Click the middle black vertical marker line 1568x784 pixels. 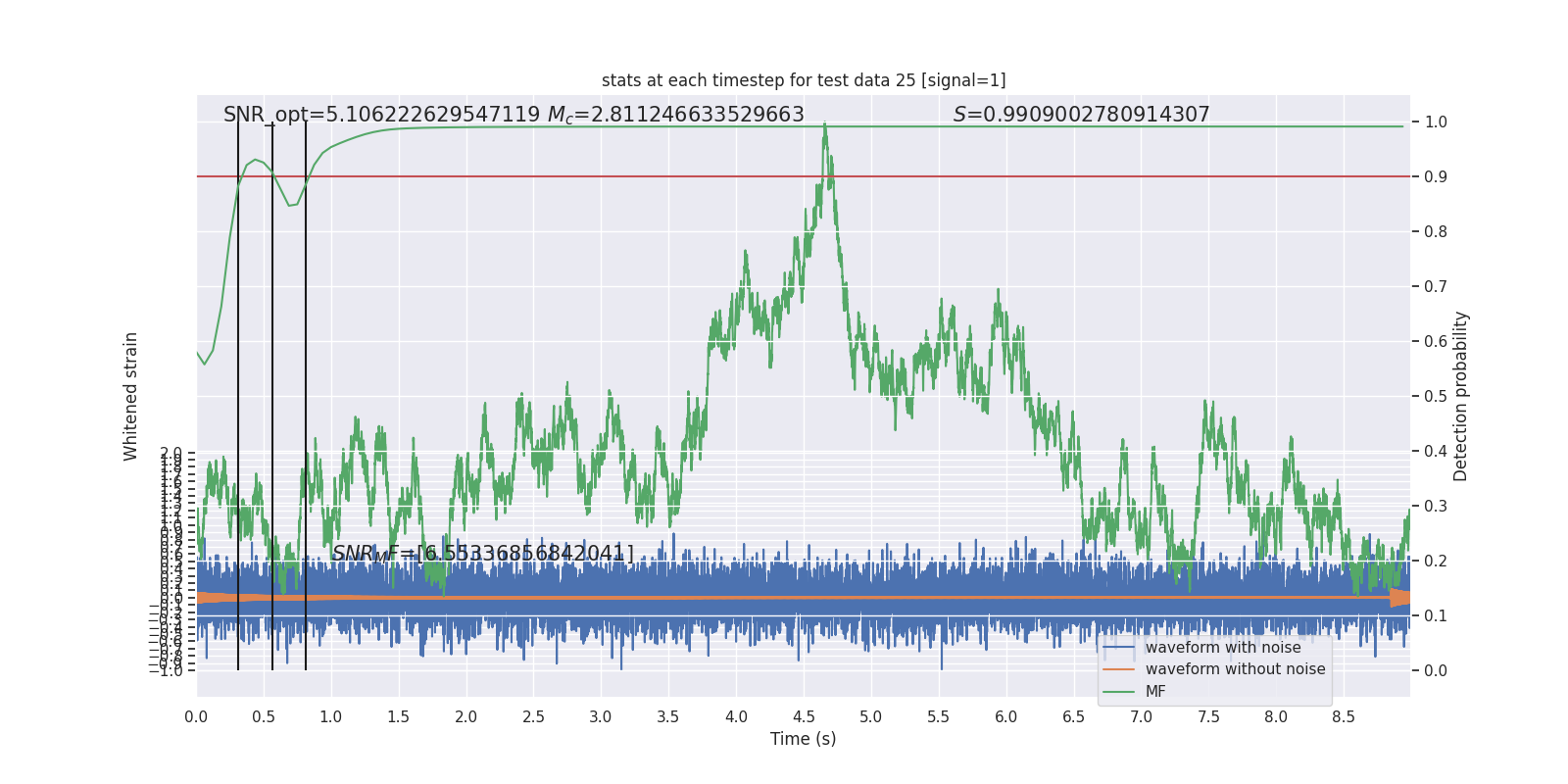coord(272,396)
